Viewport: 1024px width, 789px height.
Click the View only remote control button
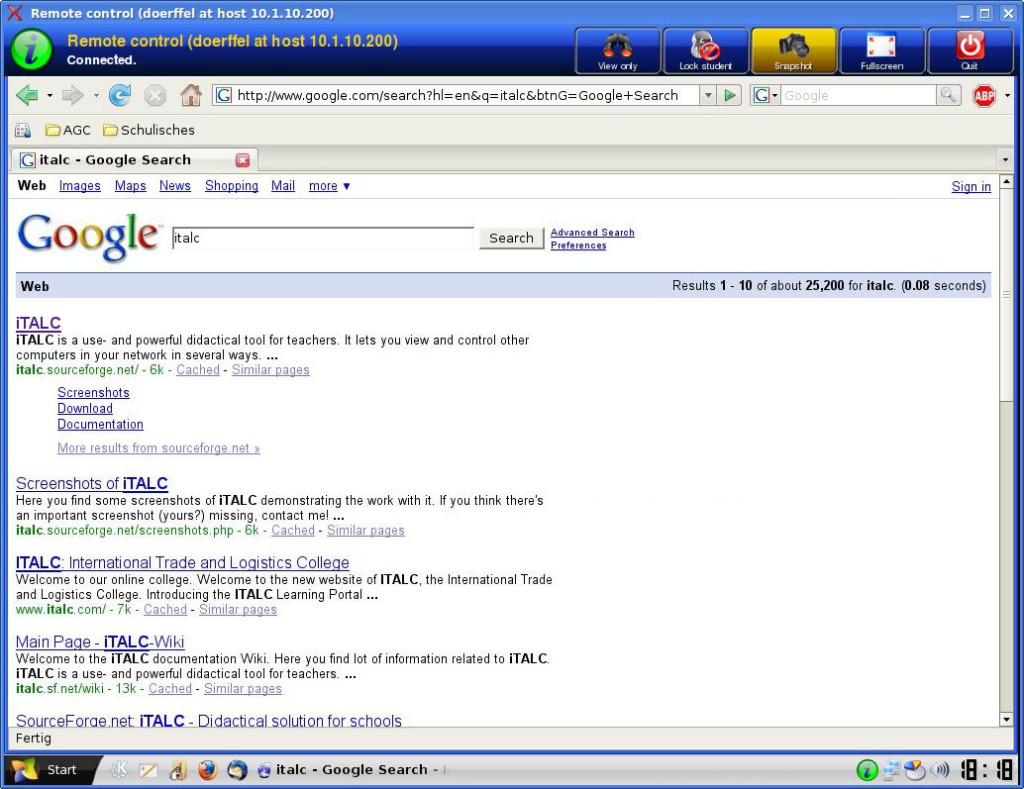pyautogui.click(x=617, y=51)
